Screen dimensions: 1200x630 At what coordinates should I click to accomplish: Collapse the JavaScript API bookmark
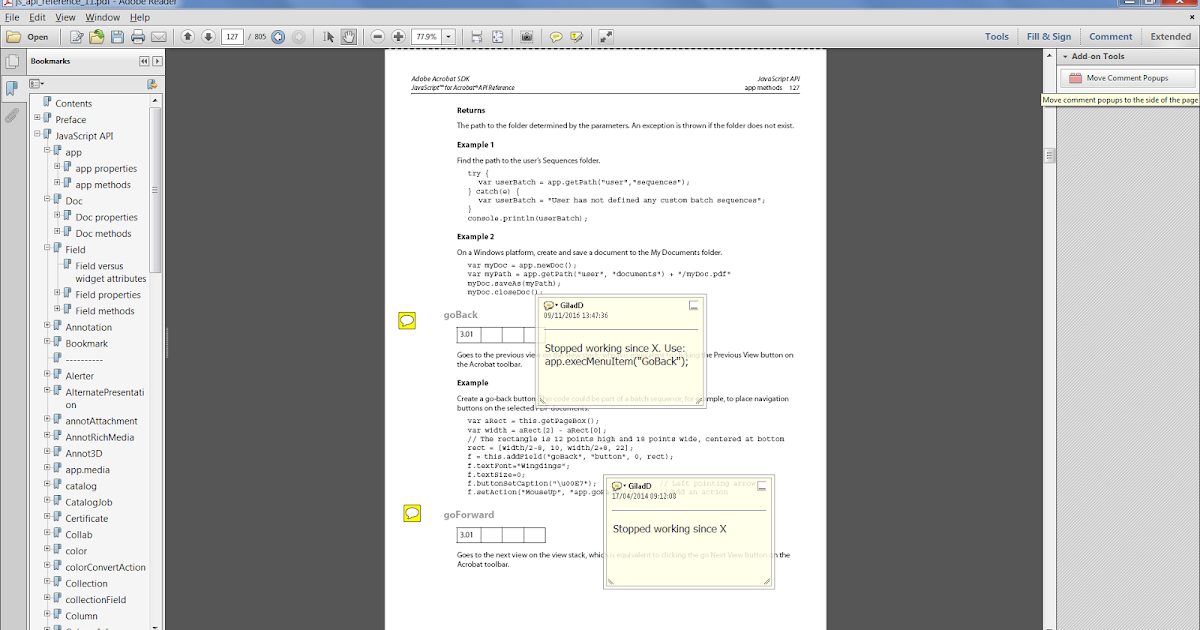(36, 134)
